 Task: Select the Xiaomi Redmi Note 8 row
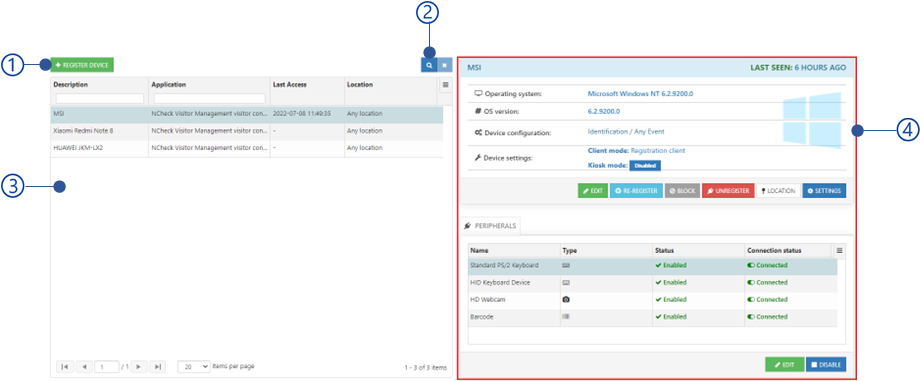pyautogui.click(x=246, y=131)
